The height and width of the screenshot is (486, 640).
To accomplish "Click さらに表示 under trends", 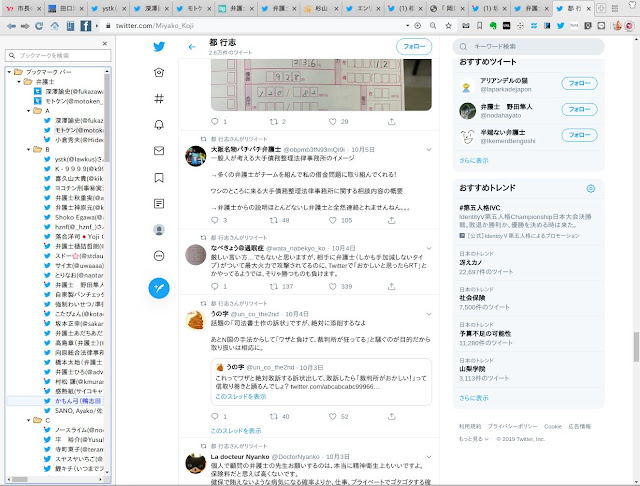I will coord(473,398).
